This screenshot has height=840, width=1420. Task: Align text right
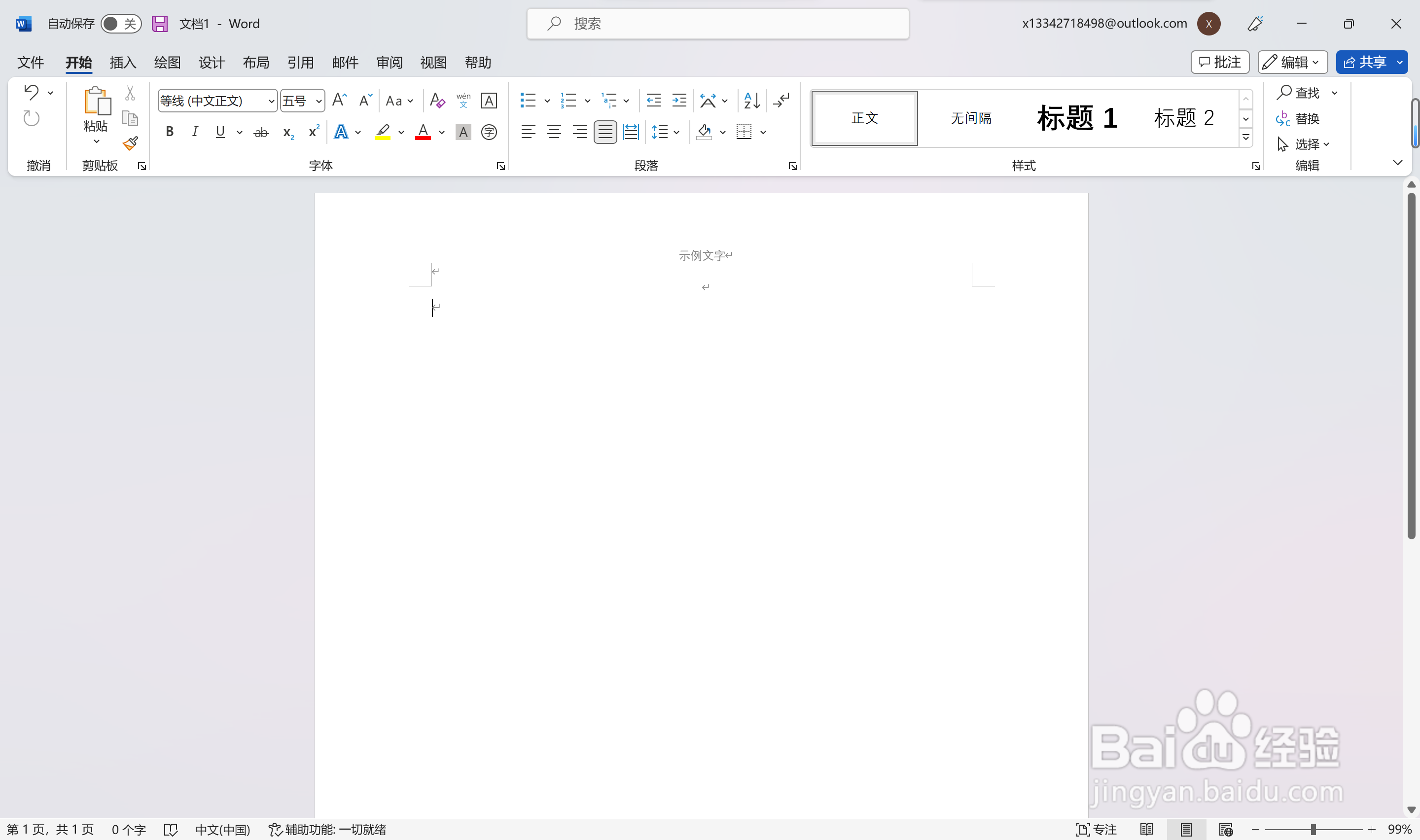(579, 132)
